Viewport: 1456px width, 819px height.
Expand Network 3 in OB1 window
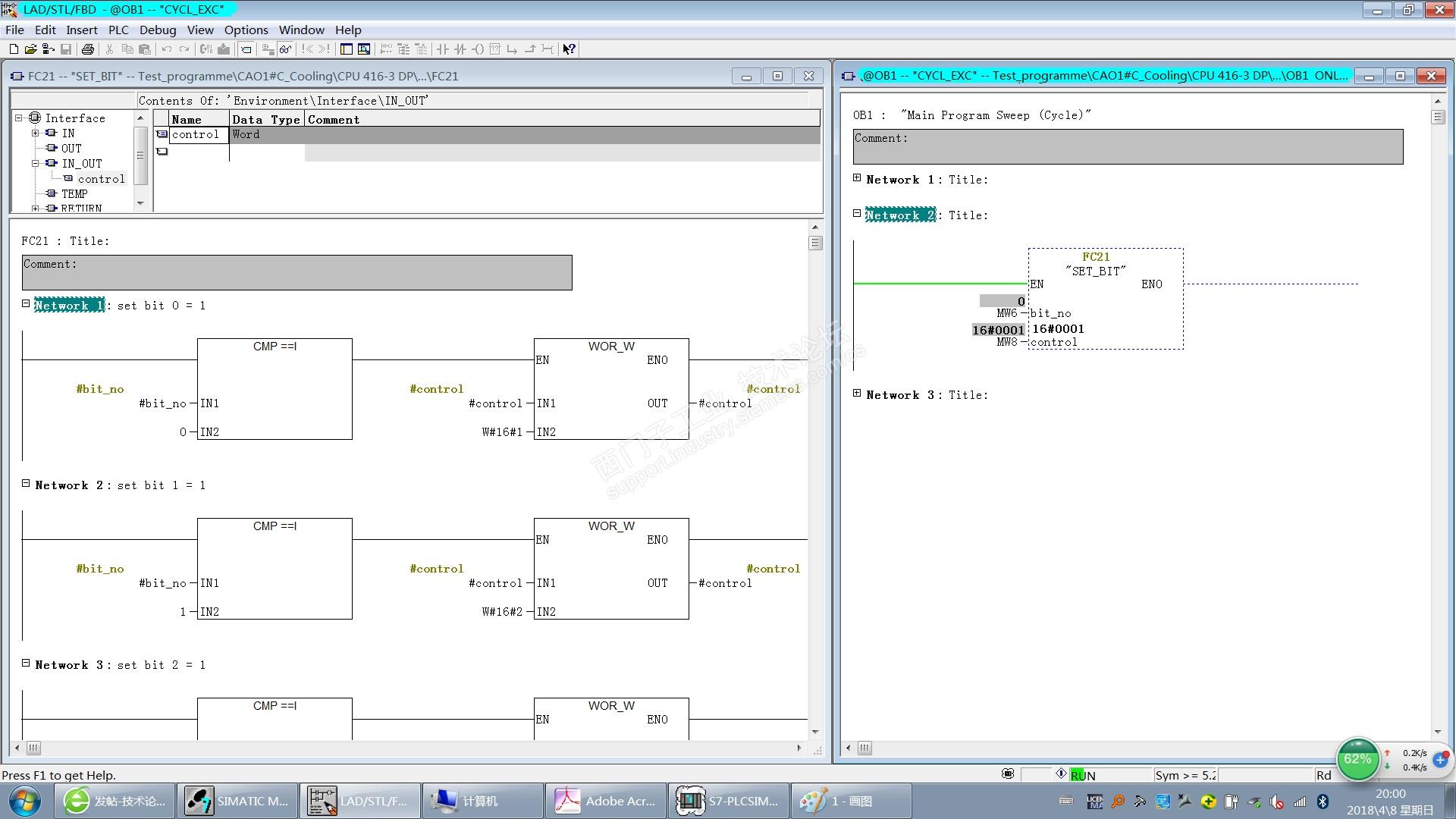tap(857, 393)
